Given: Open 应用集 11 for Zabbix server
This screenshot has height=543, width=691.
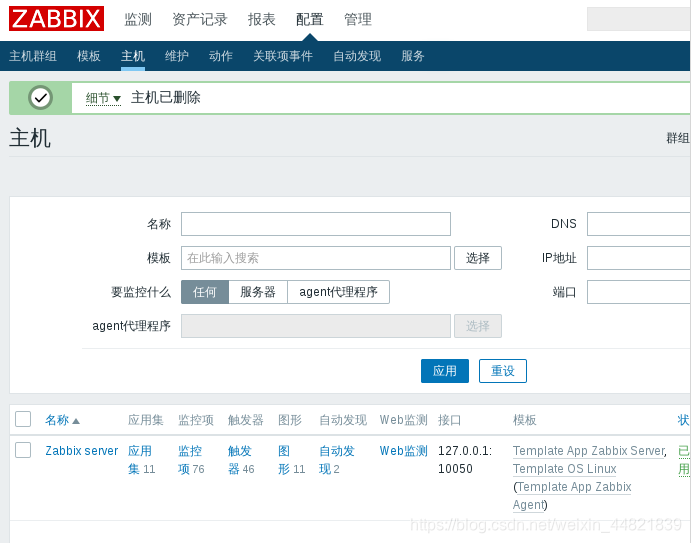Looking at the screenshot, I should (141, 460).
